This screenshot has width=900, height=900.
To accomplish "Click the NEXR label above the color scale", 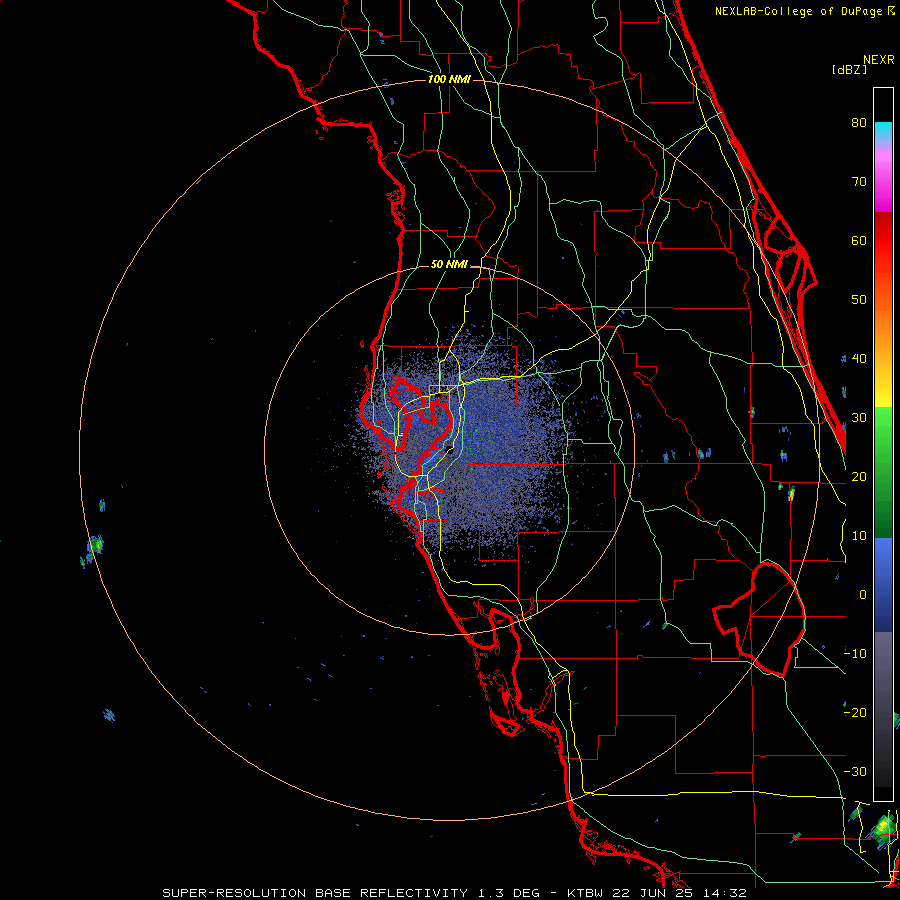I will [x=879, y=60].
